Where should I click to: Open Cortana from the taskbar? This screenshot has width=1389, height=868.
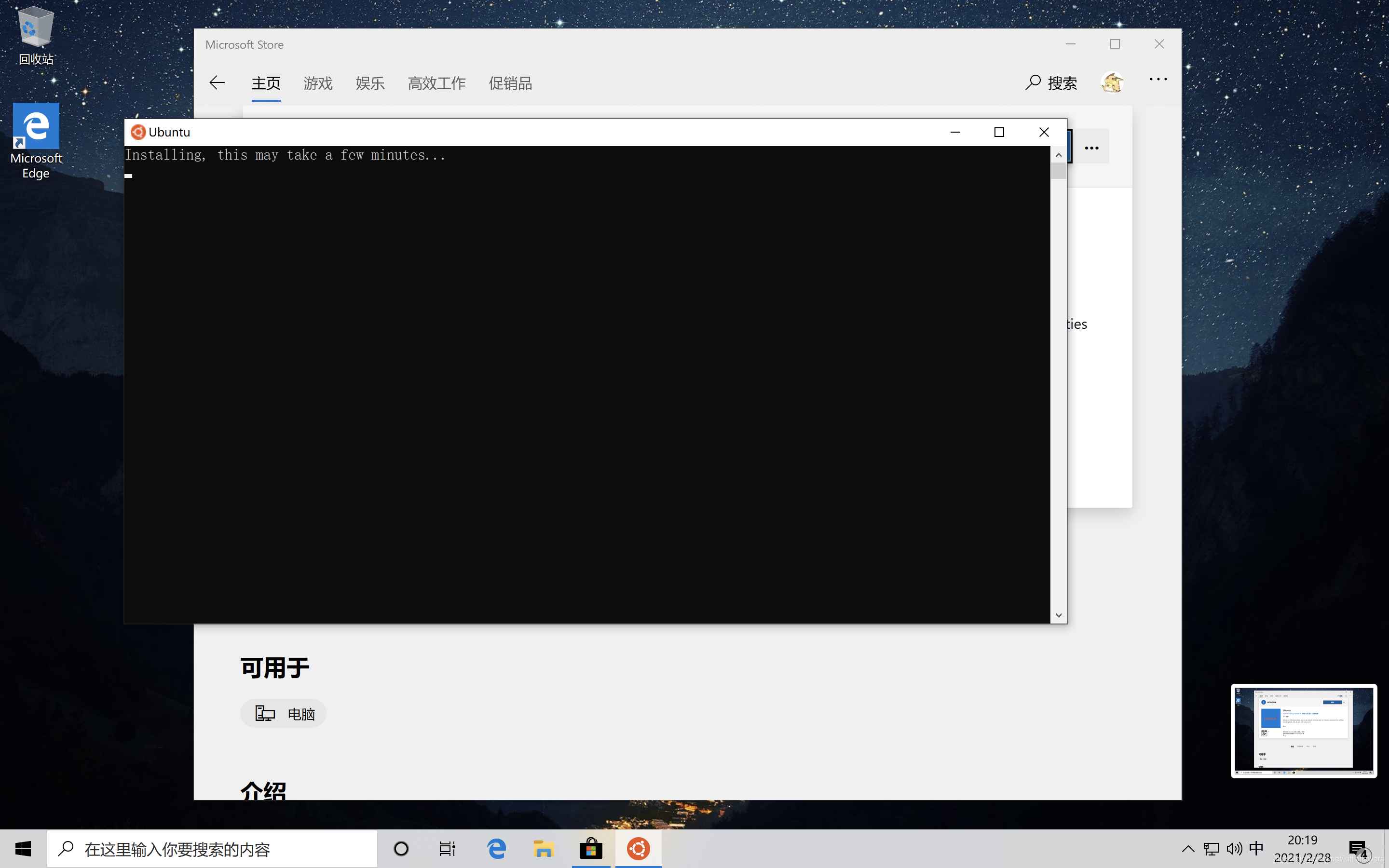pos(401,849)
